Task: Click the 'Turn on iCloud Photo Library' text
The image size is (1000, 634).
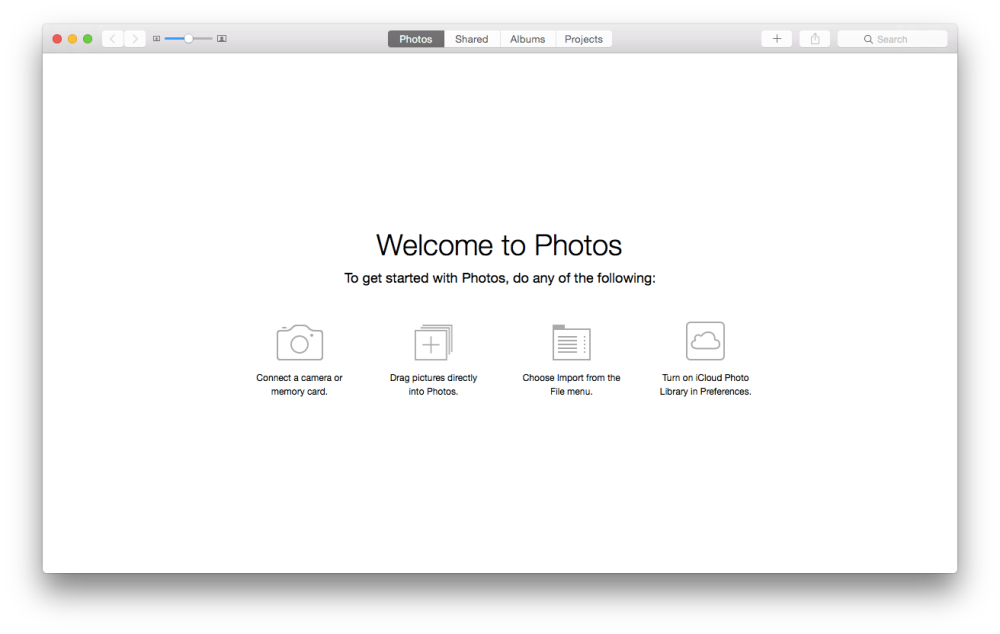Action: click(x=705, y=384)
